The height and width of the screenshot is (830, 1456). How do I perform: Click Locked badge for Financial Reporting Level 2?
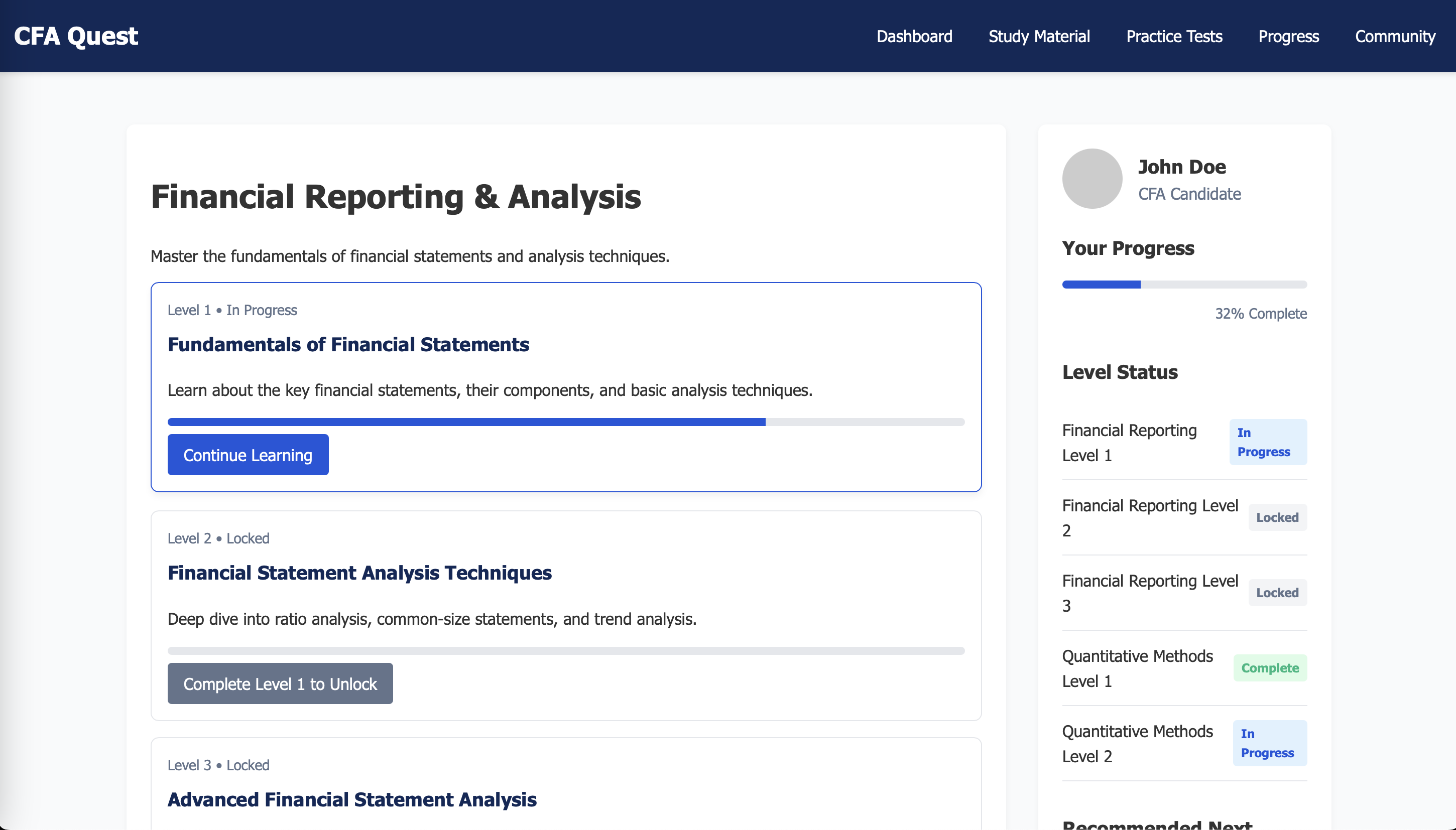click(1277, 517)
